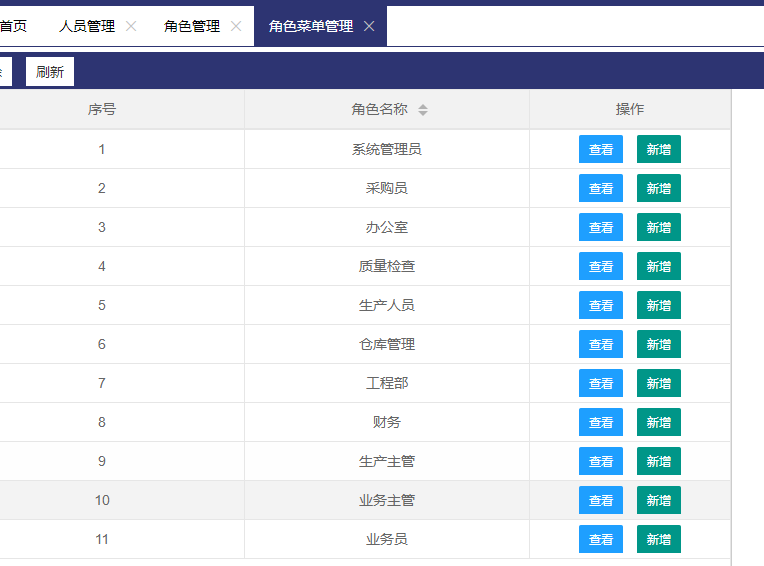Select the 系统管理员 role name cell
The image size is (764, 566).
point(387,149)
